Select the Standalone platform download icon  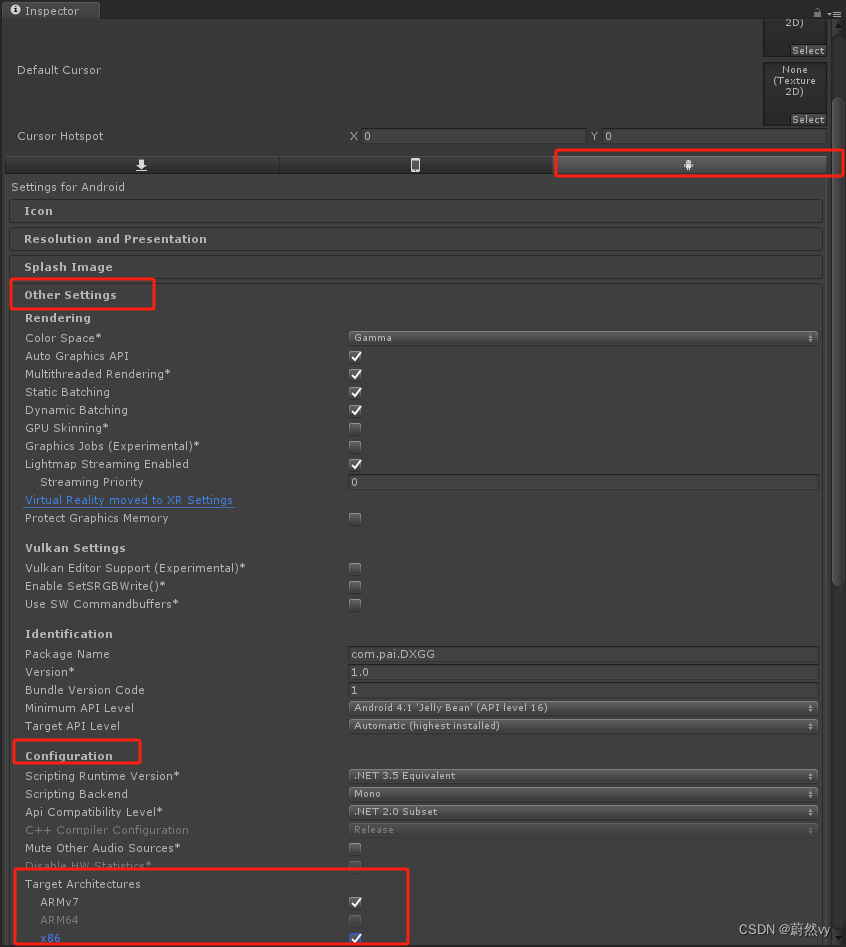tap(142, 163)
